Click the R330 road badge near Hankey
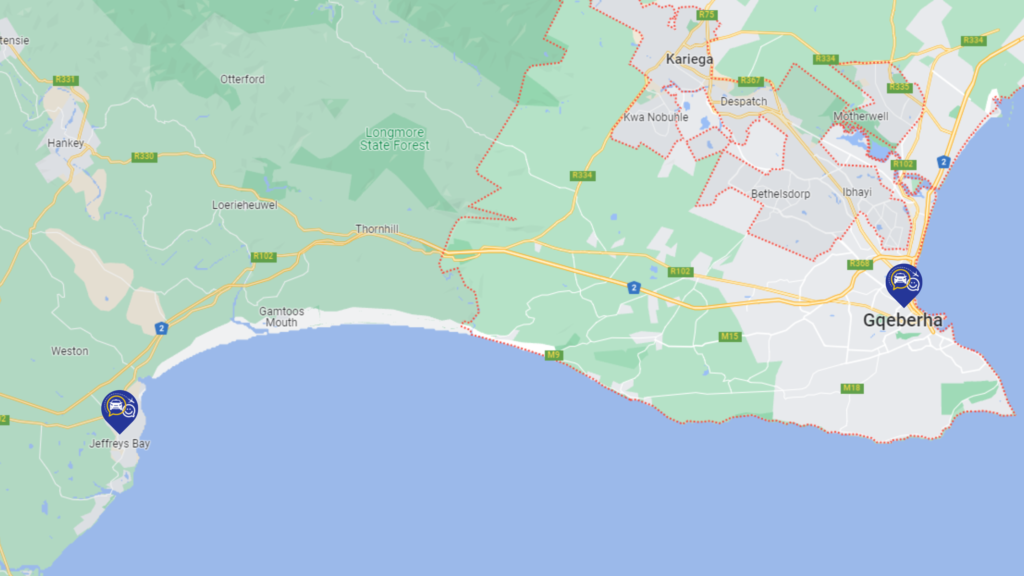Screen dimensions: 1024x576 144,157
